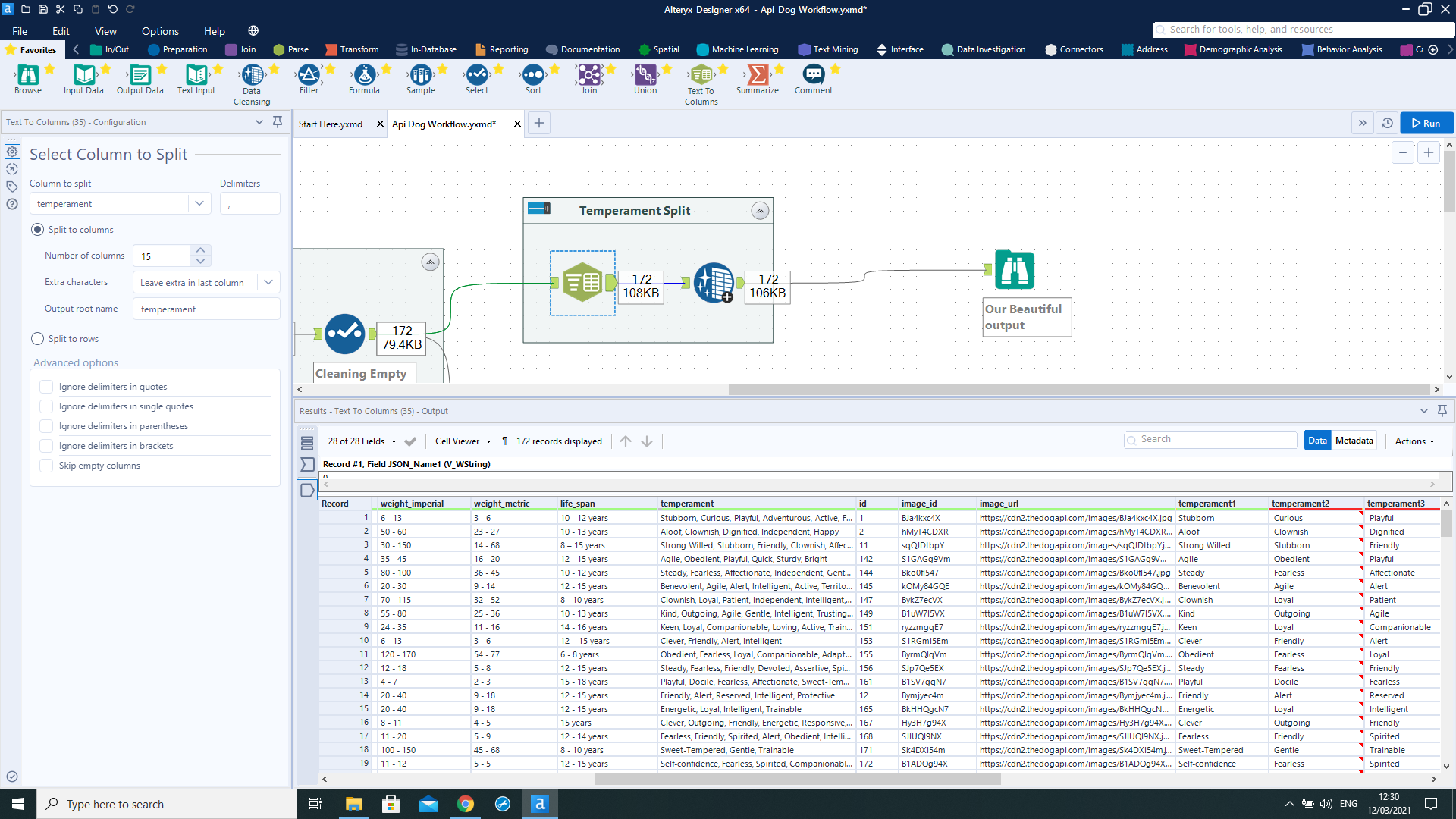Check Skip empty columns option
Image resolution: width=1456 pixels, height=819 pixels.
pos(47,466)
